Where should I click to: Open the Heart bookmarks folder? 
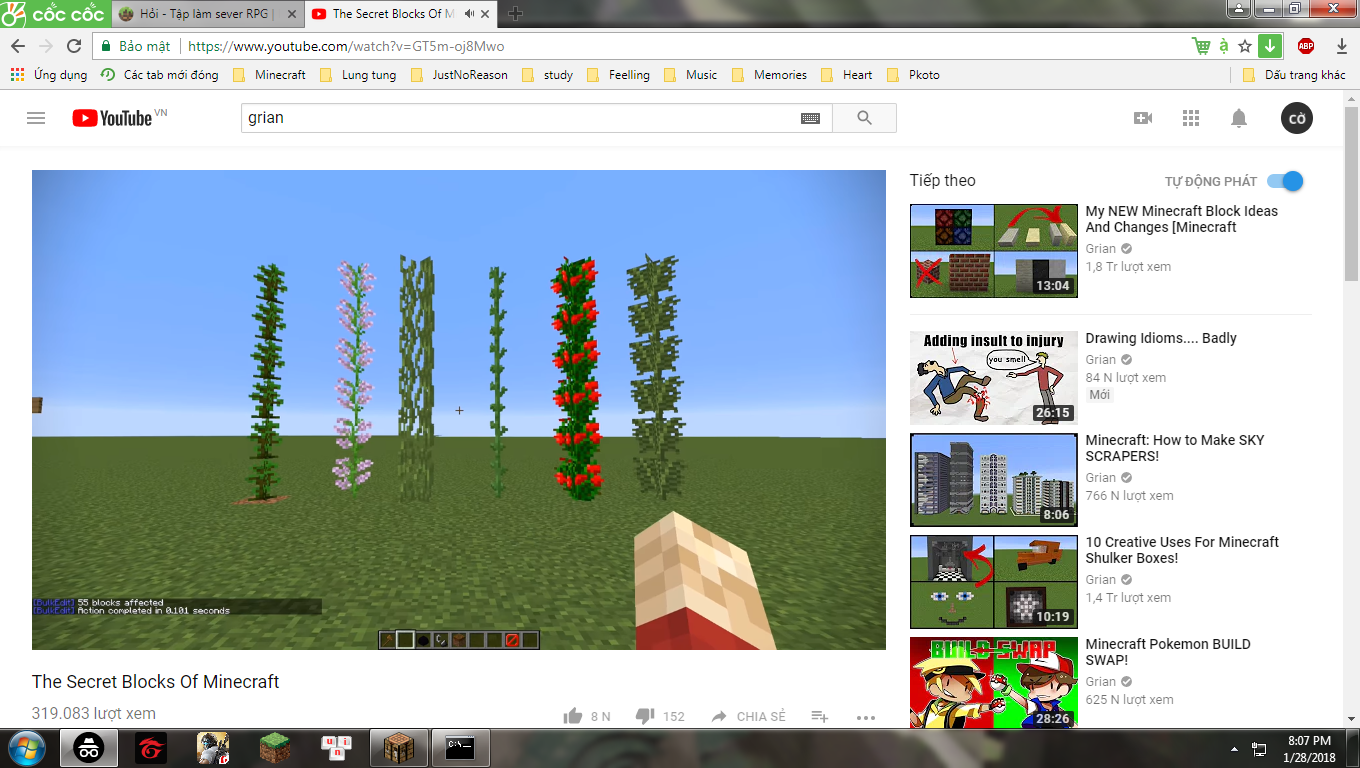pos(846,75)
